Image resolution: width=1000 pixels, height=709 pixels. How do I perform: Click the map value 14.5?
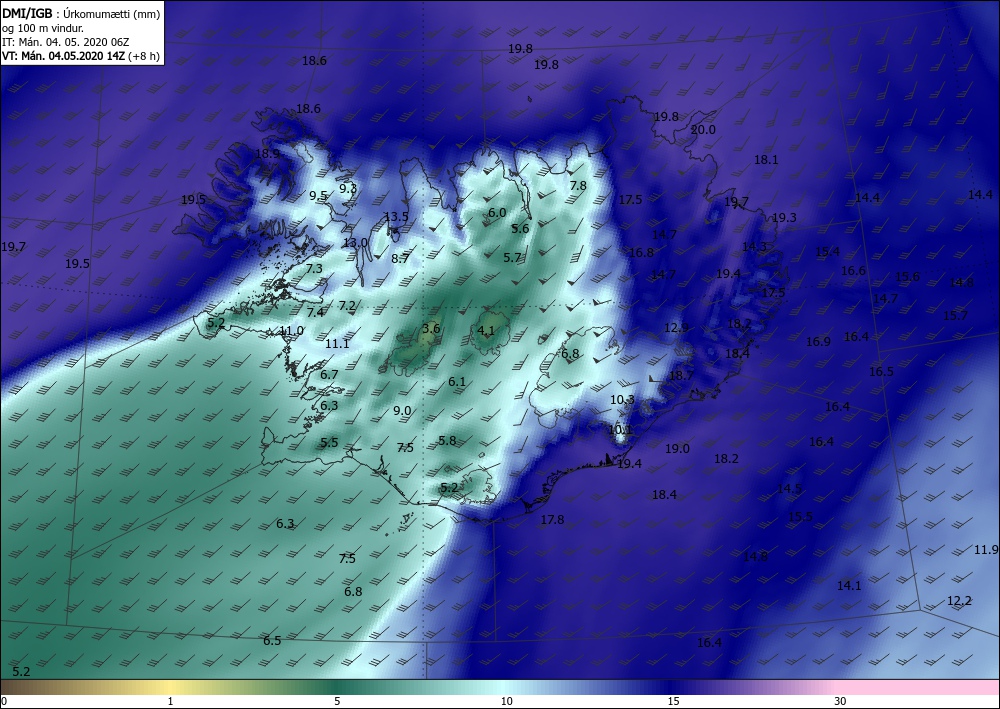point(789,488)
